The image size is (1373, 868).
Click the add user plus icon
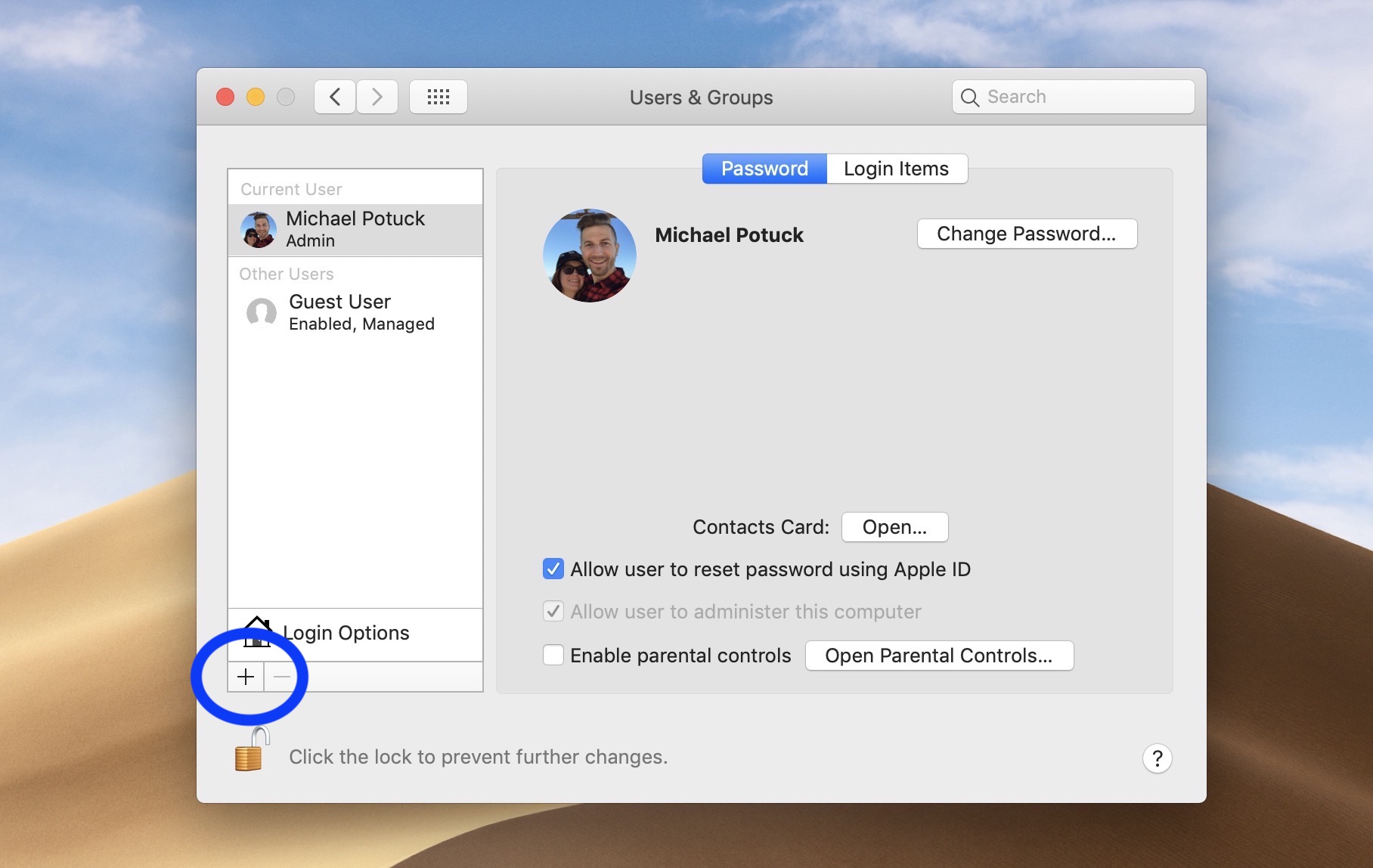[x=246, y=677]
